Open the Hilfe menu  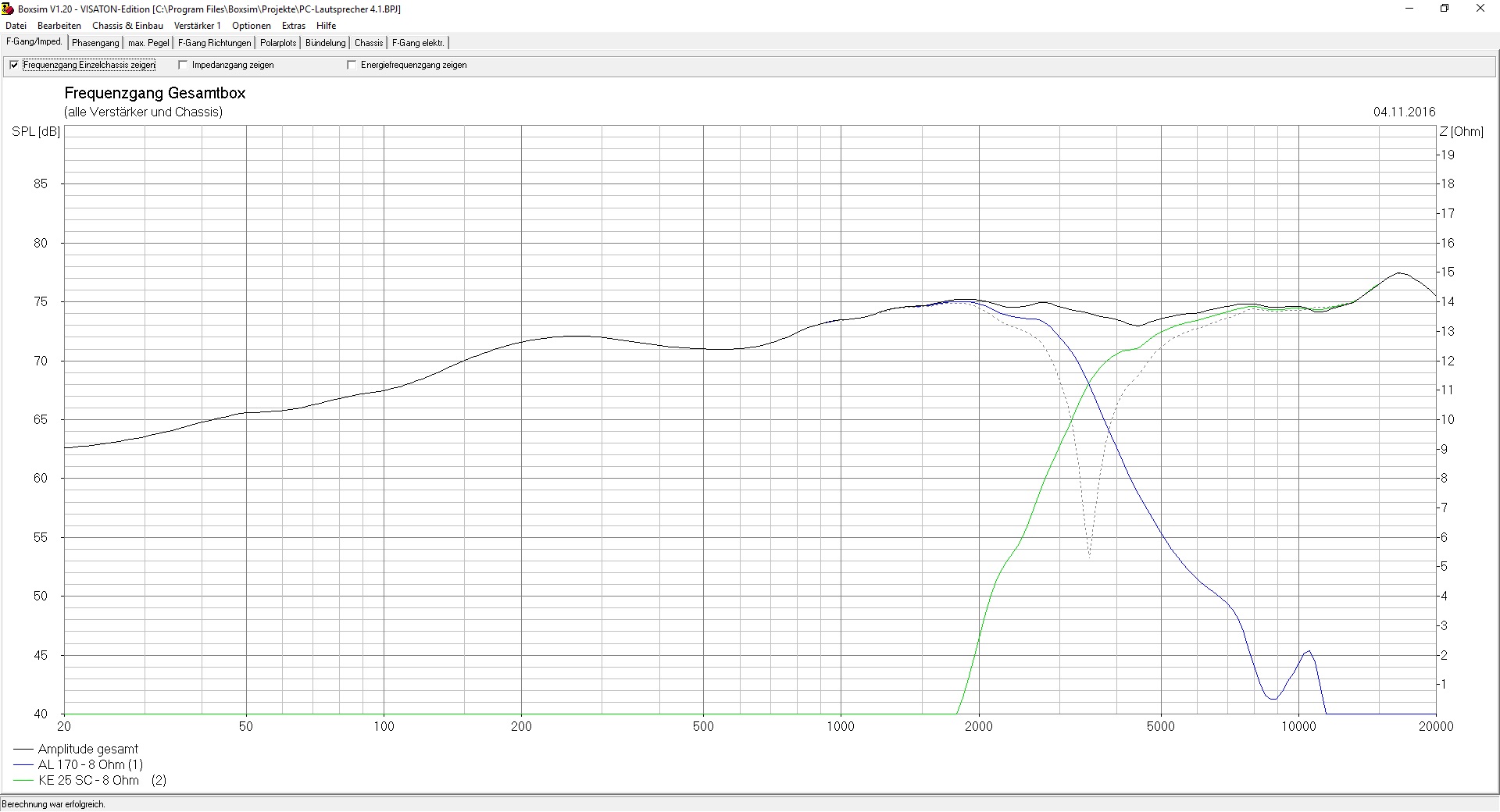click(326, 26)
